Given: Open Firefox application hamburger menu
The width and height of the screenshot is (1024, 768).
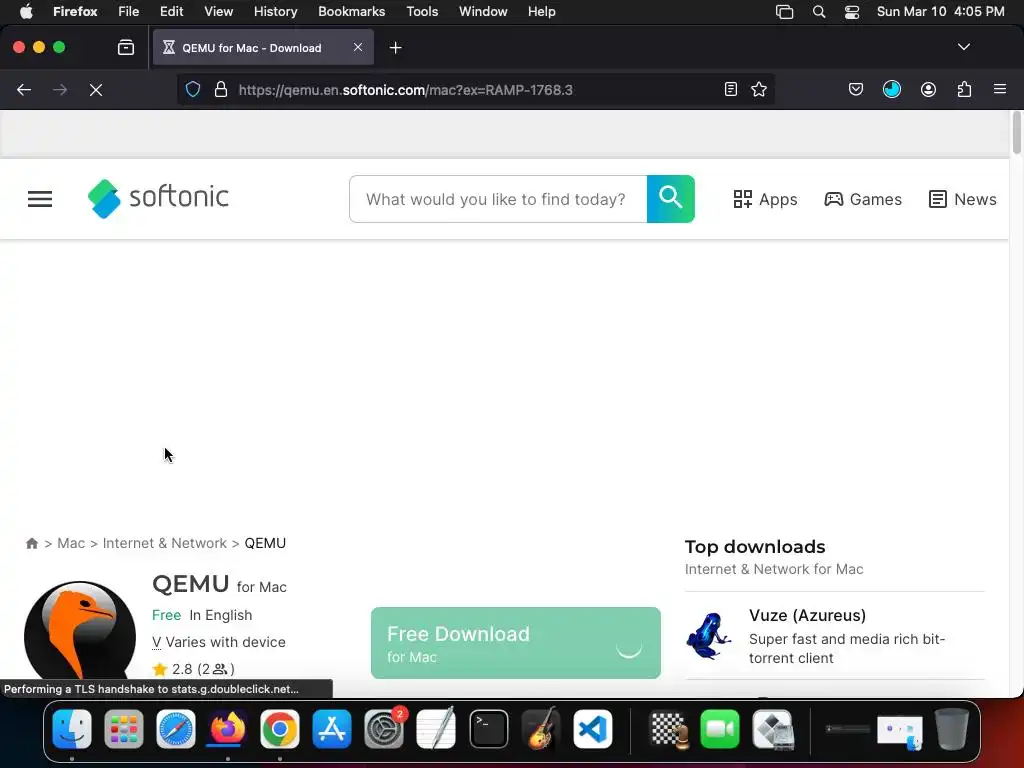Looking at the screenshot, I should [x=1000, y=89].
